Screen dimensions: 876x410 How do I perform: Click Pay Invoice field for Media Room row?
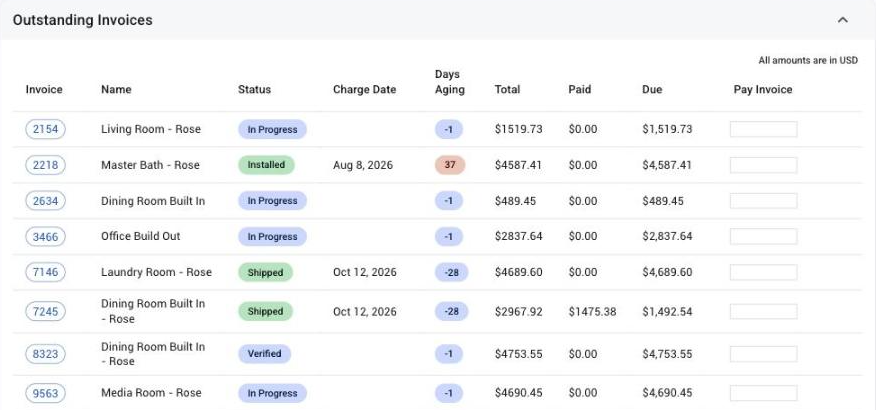tap(763, 393)
